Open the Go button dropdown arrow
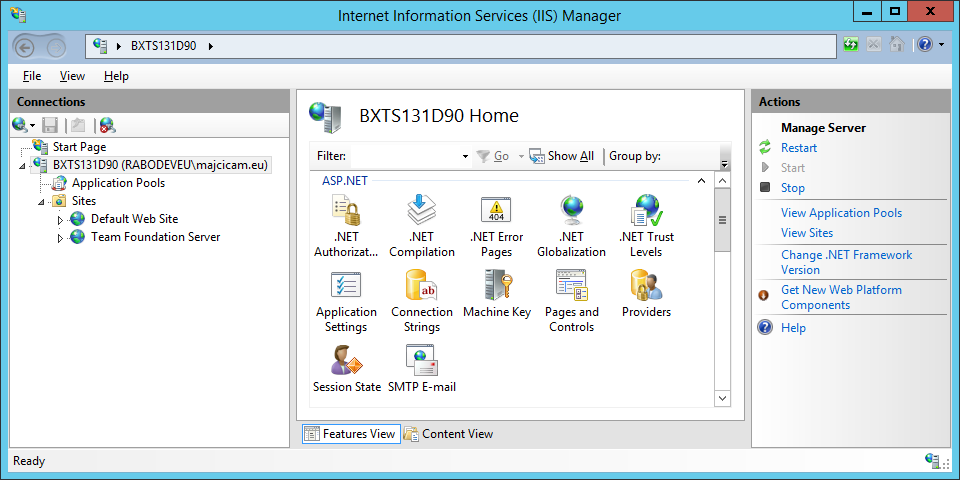 click(522, 157)
